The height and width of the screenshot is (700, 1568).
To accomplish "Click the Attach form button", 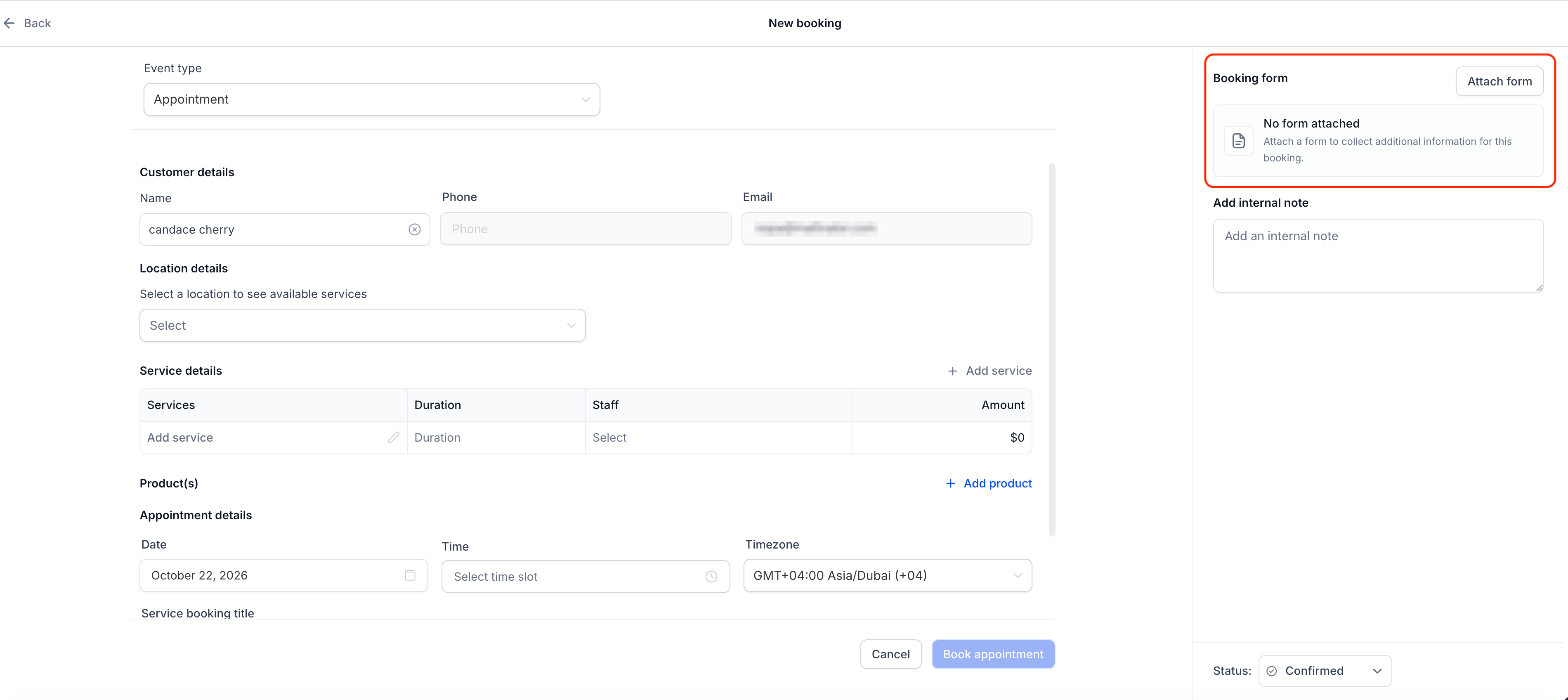I will pos(1499,82).
